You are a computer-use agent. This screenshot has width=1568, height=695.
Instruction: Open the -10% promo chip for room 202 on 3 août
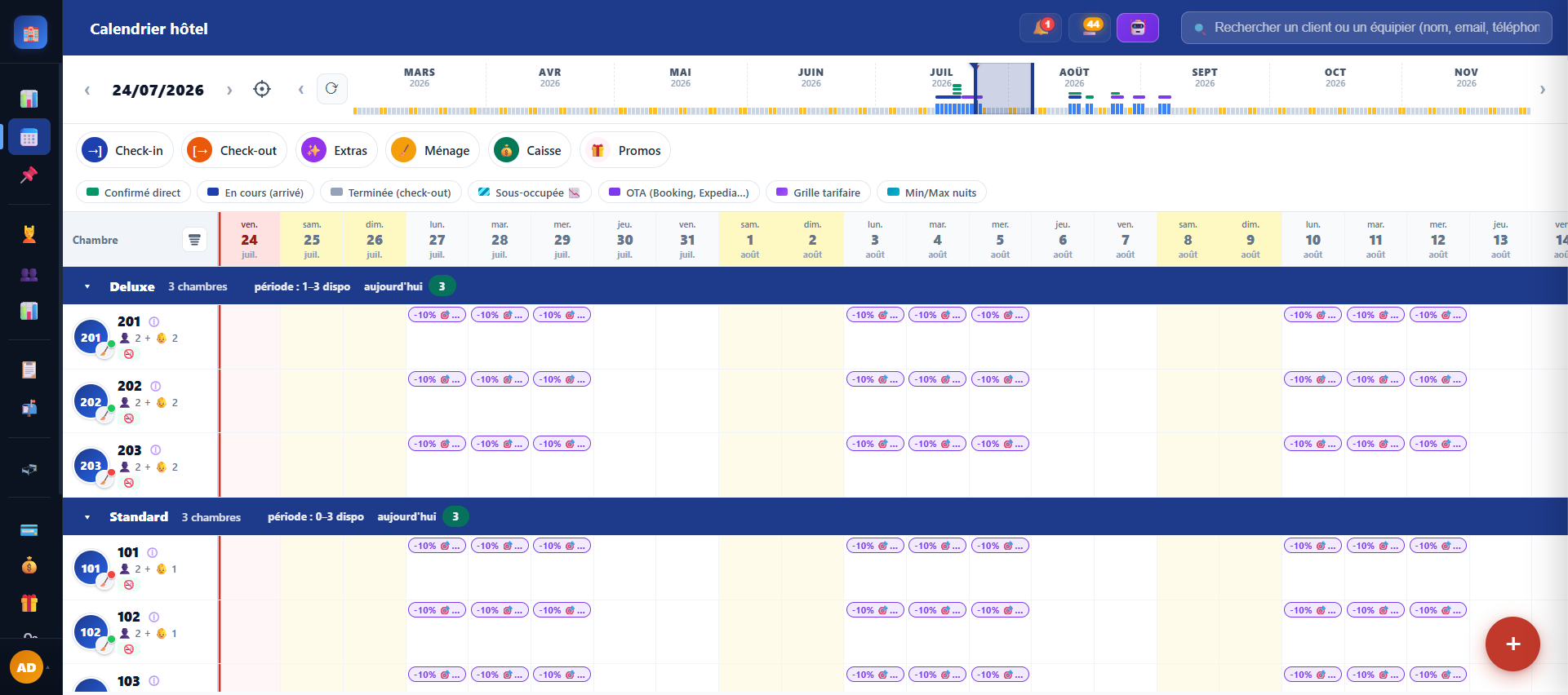tap(875, 379)
